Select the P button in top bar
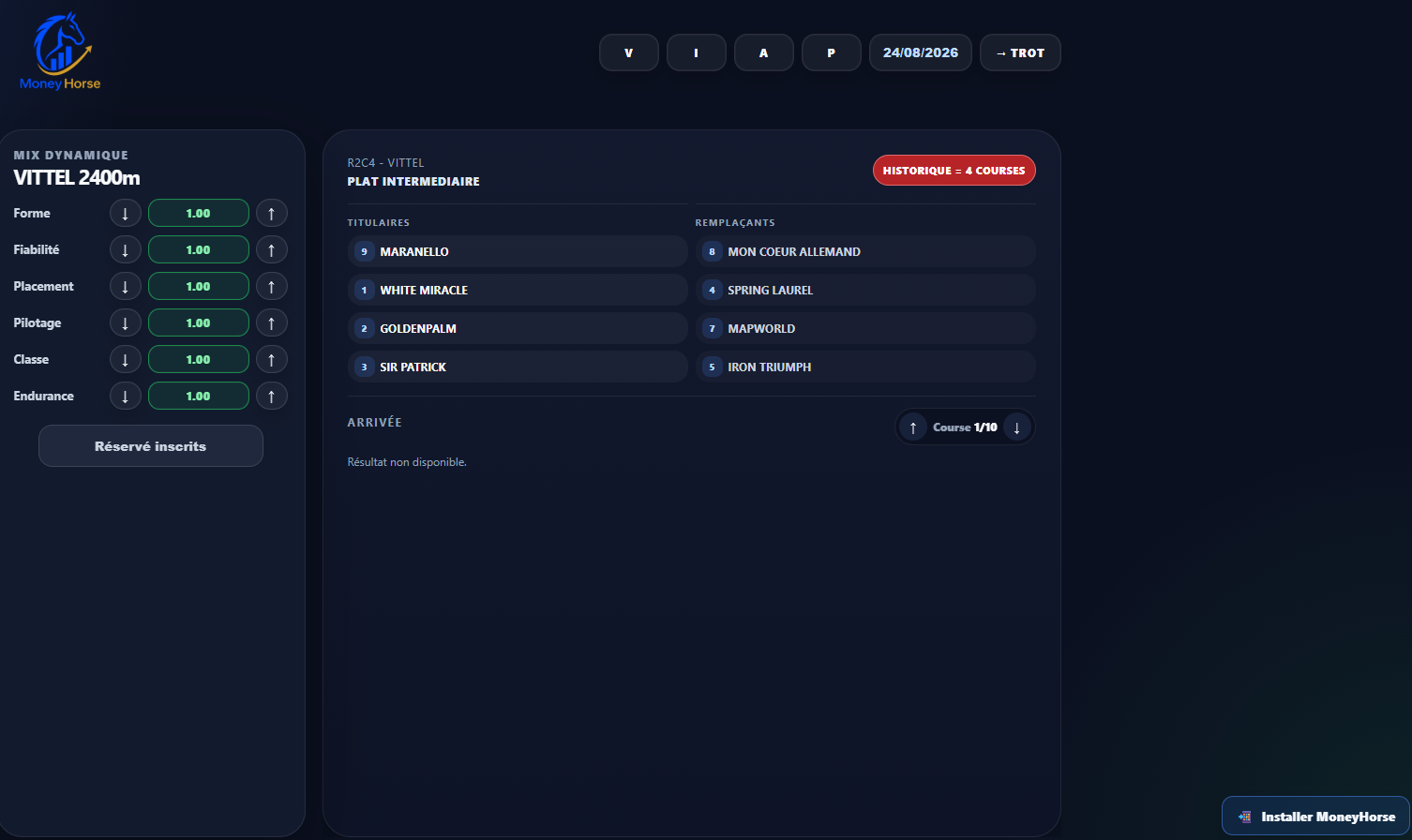Viewport: 1412px width, 840px height. [x=832, y=52]
